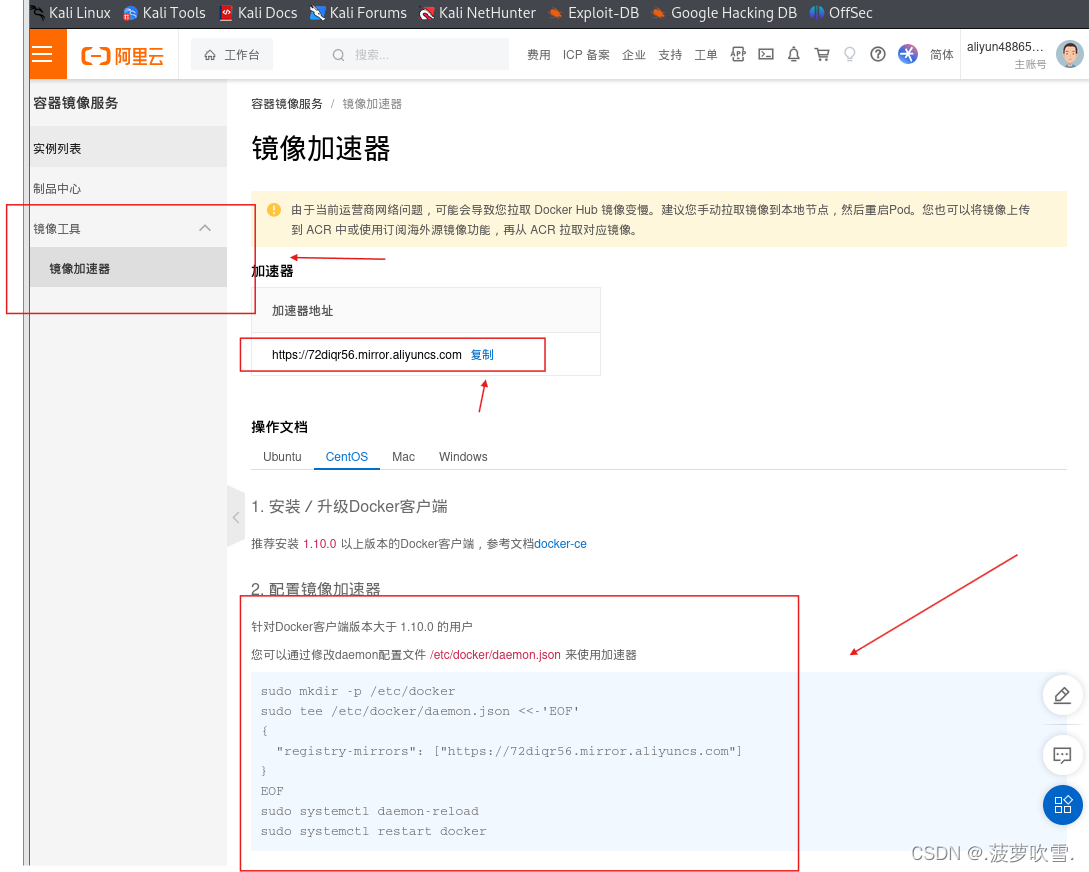Click the blue AI assistant icon
This screenshot has height=872, width=1089.
pos(908,54)
